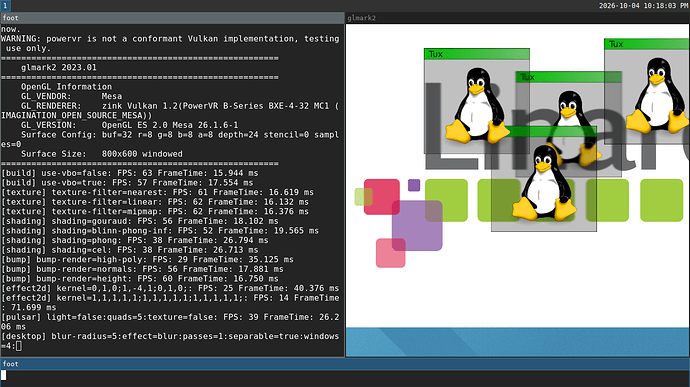This screenshot has width=690, height=387.
Task: Click the pulsar light=false result line
Action: click(170, 322)
